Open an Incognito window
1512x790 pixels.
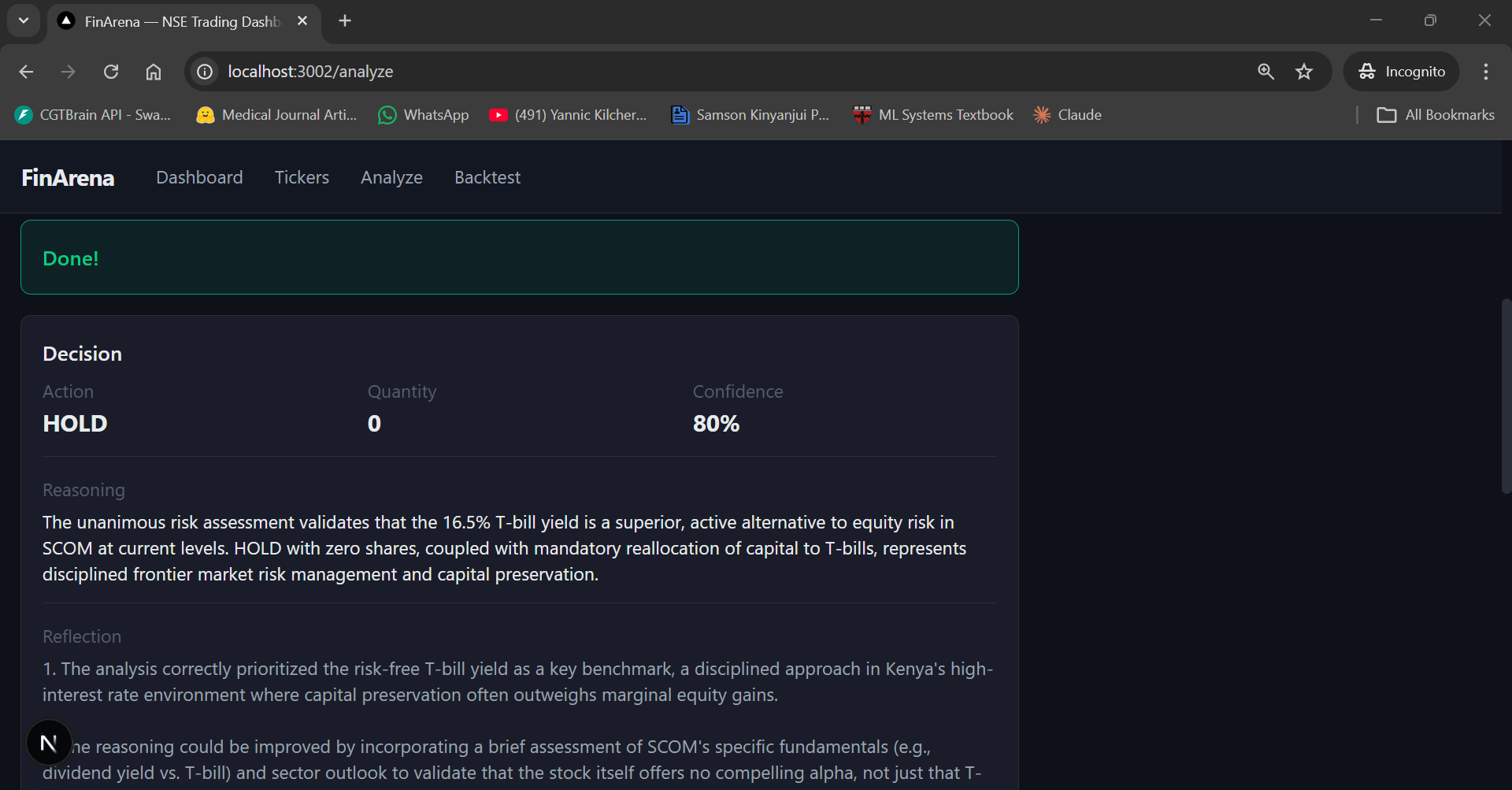(1403, 71)
